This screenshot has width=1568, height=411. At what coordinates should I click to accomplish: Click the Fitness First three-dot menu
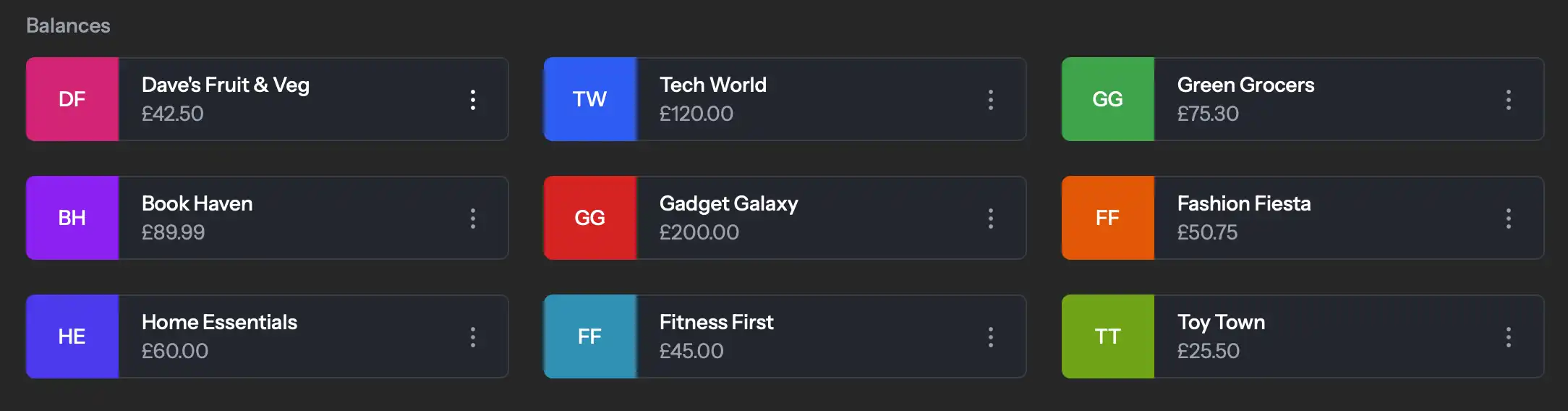[x=991, y=337]
